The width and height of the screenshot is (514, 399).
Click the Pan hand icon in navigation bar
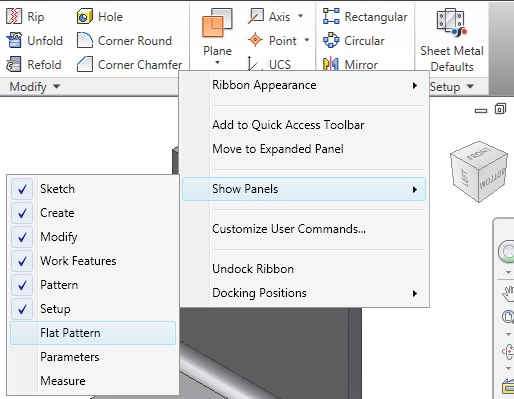pyautogui.click(x=509, y=293)
